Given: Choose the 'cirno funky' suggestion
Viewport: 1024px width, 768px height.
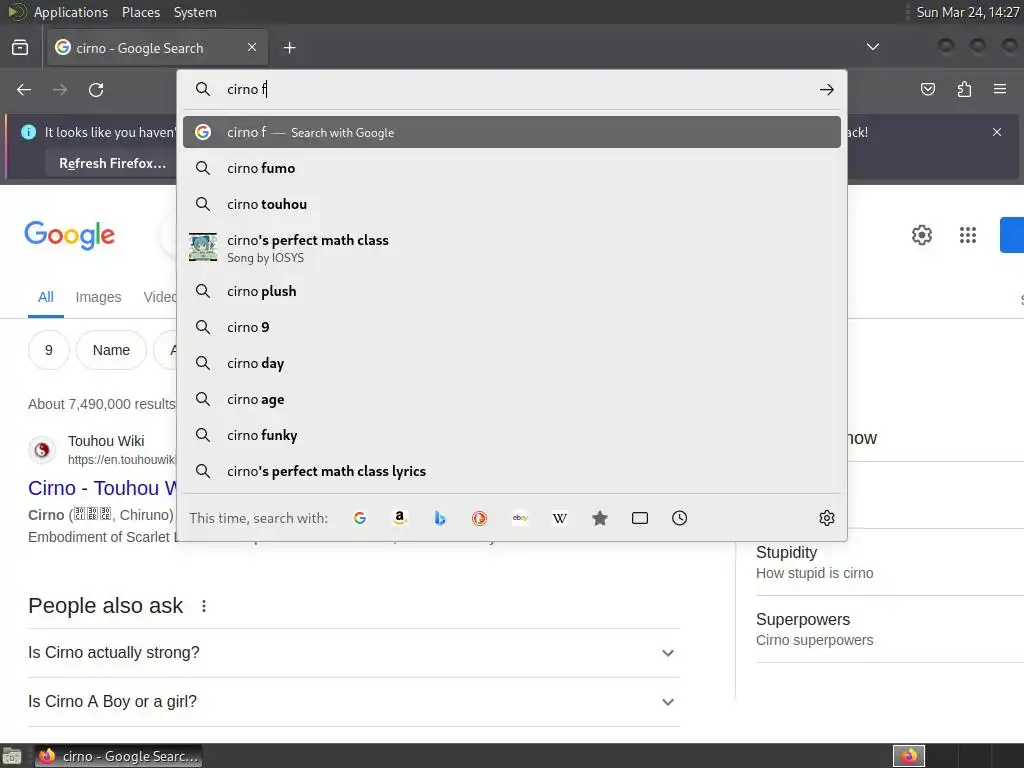Looking at the screenshot, I should tap(511, 435).
